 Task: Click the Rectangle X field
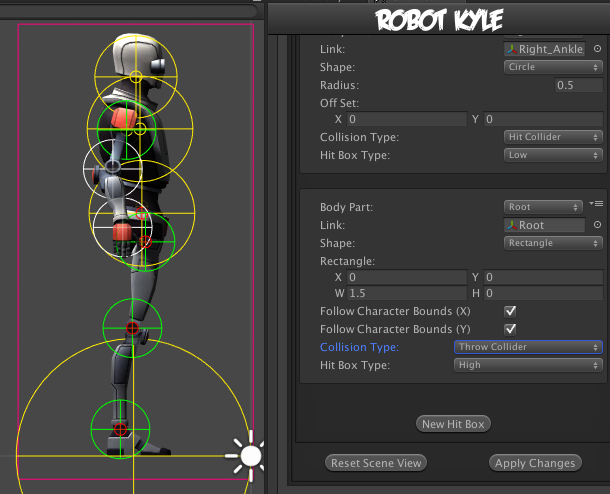point(407,277)
